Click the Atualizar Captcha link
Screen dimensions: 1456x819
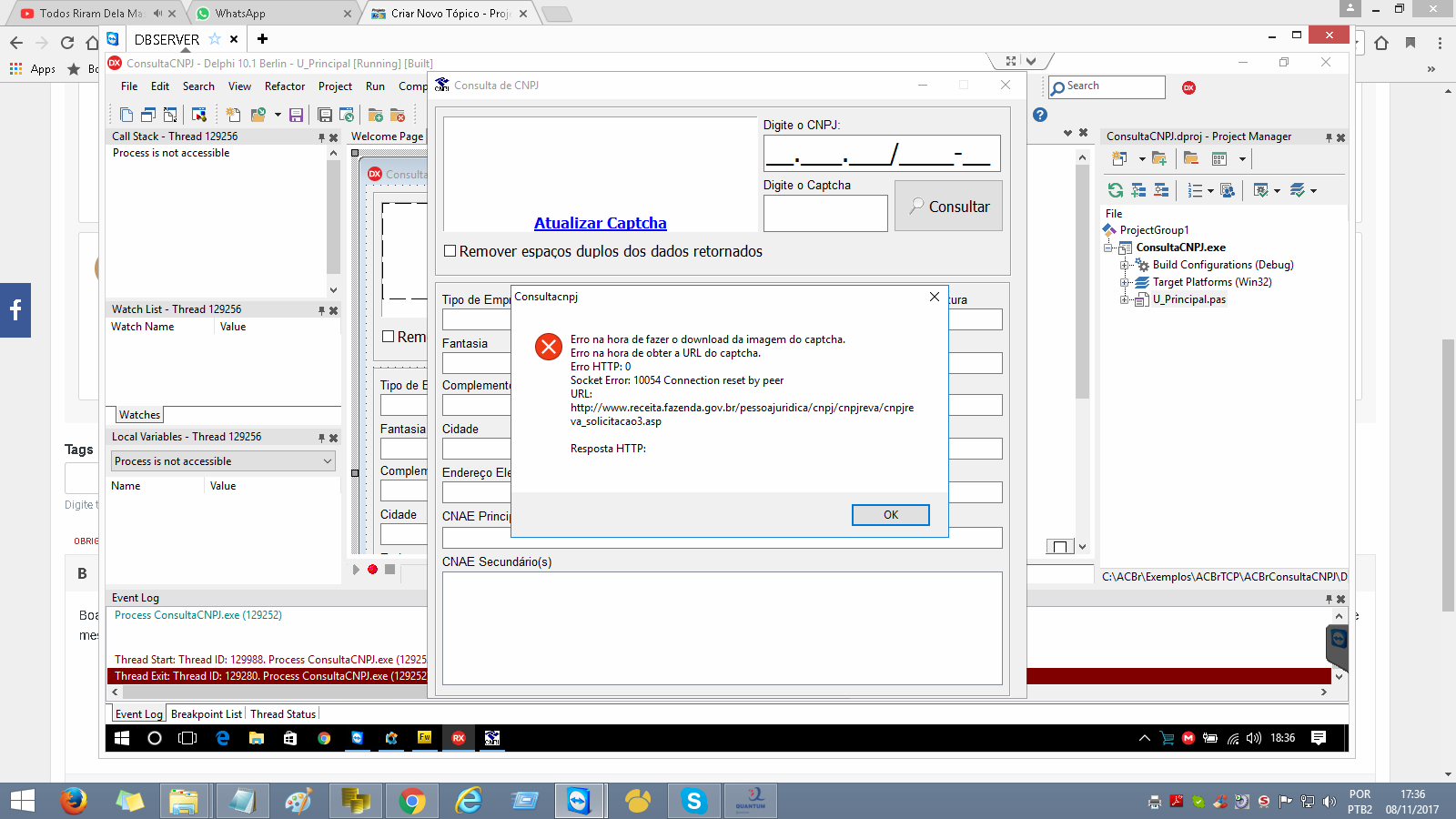coord(600,223)
